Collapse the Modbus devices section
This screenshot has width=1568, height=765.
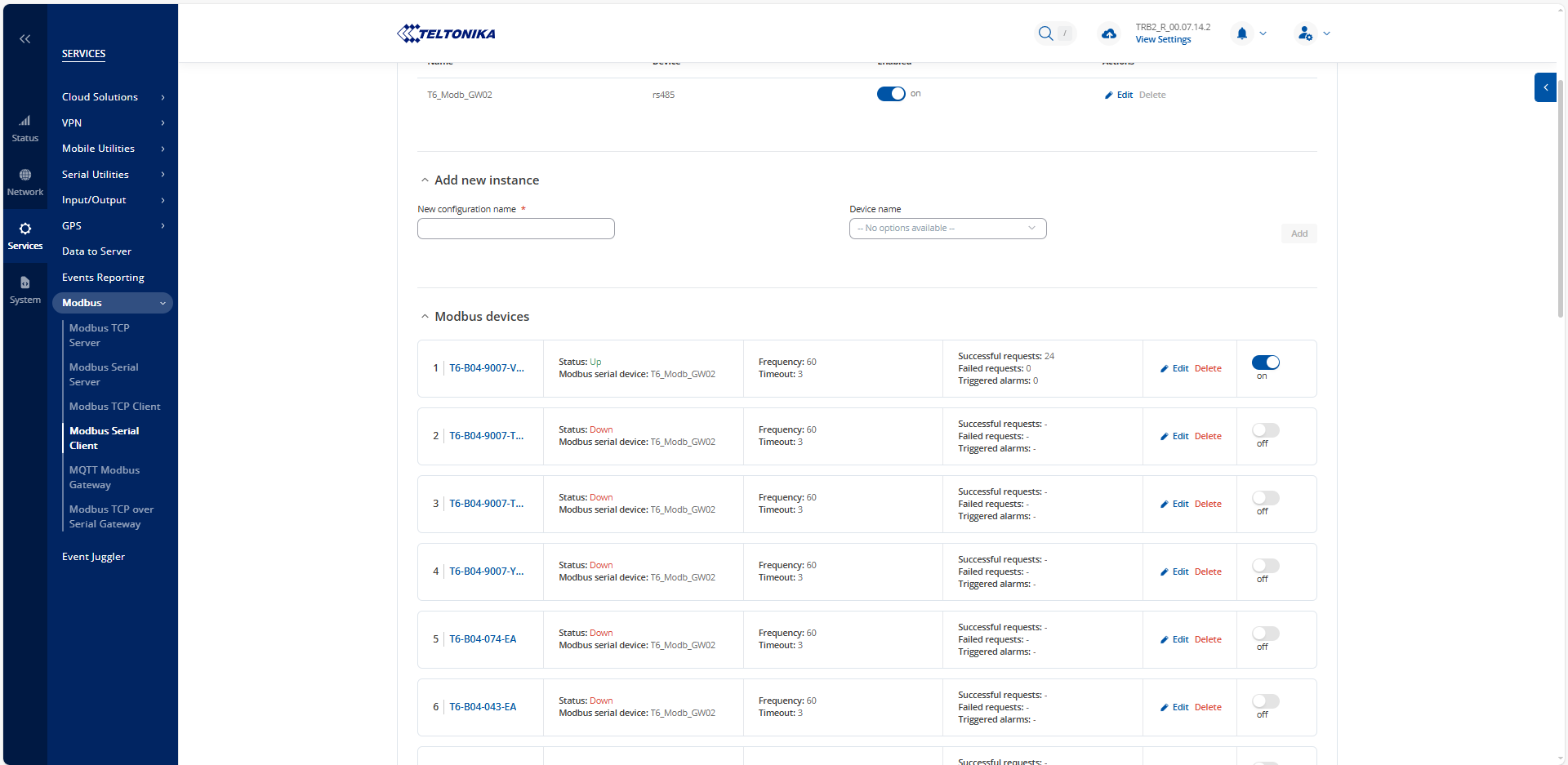click(x=425, y=317)
